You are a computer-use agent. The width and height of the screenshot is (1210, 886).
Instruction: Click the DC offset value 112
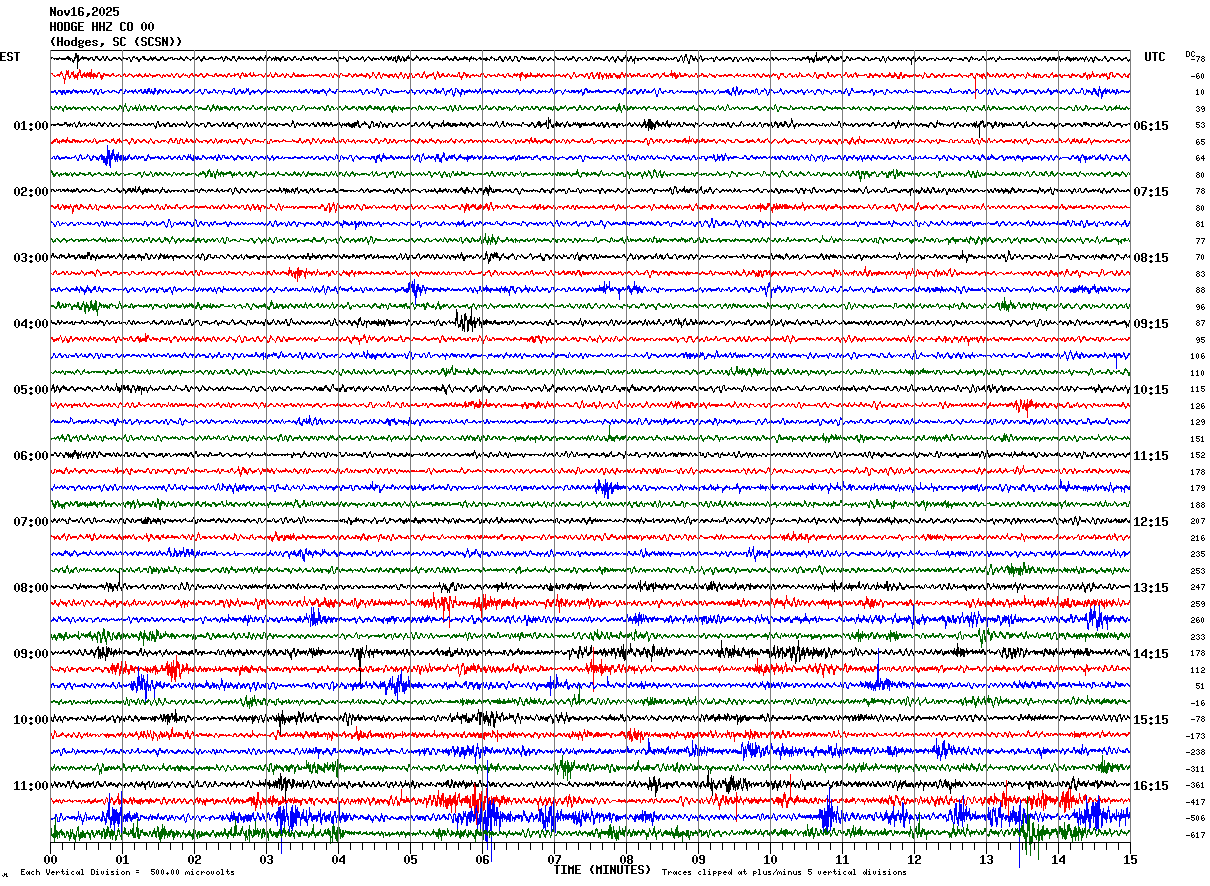click(x=1198, y=670)
